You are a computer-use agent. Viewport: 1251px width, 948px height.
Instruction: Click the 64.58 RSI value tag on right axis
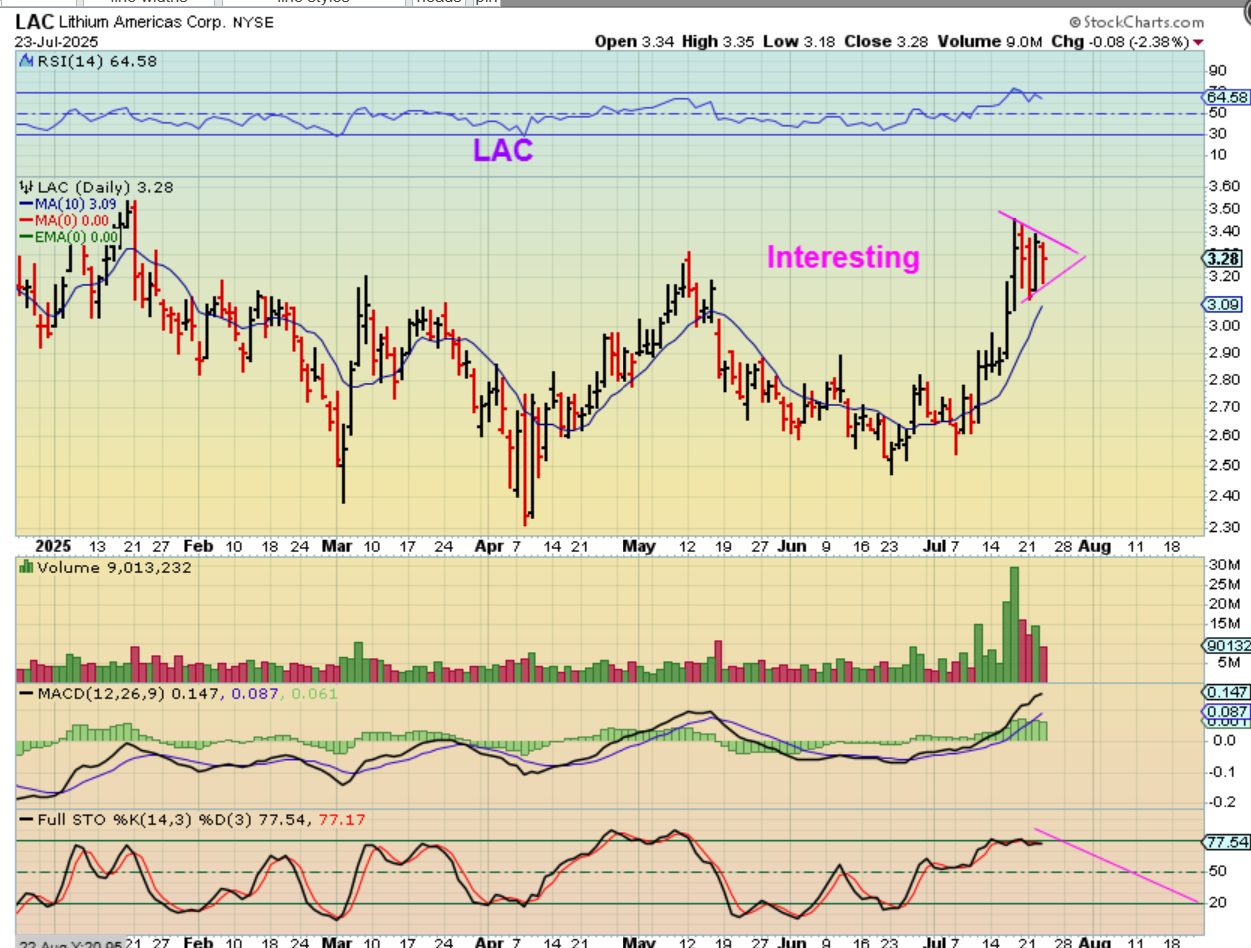tap(1228, 97)
